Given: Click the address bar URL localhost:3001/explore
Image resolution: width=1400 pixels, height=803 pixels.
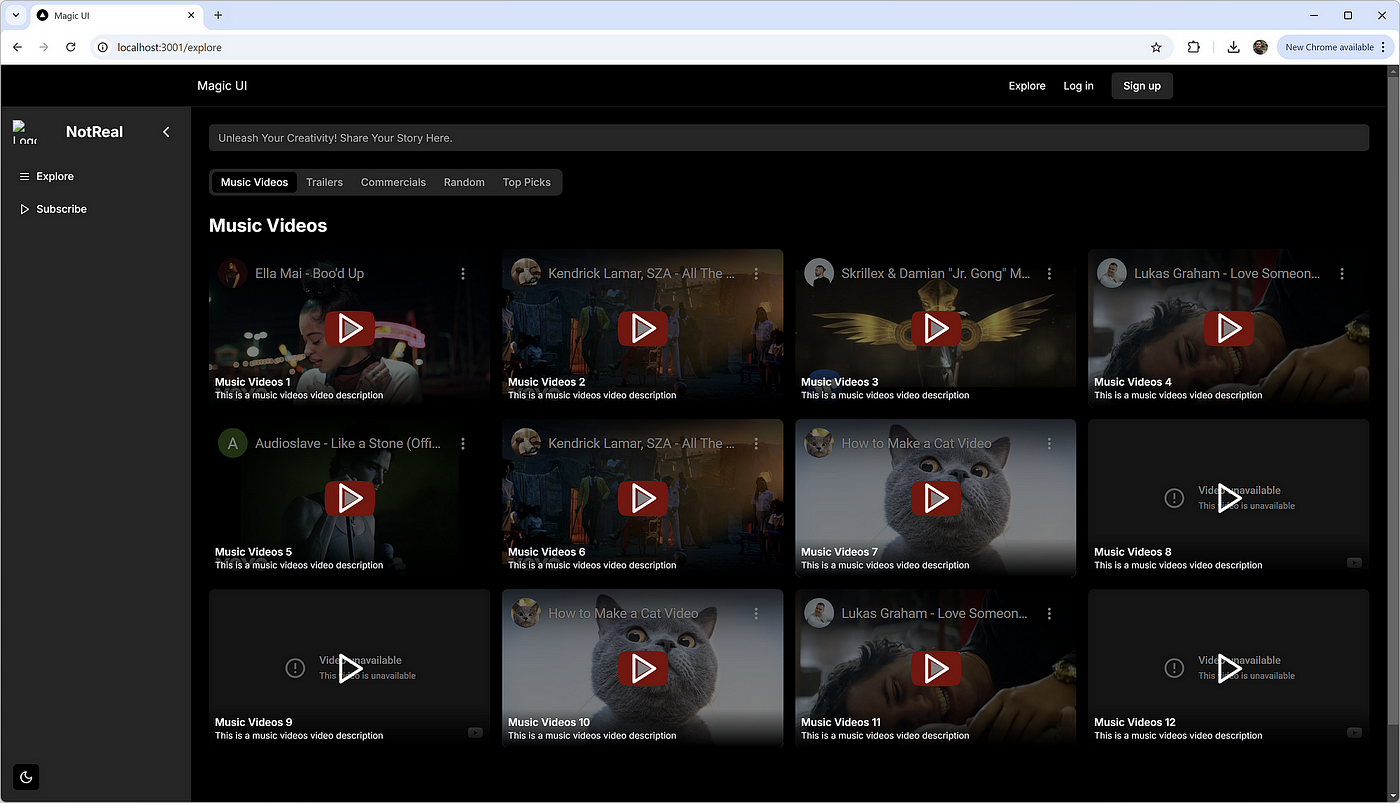Looking at the screenshot, I should [x=169, y=47].
